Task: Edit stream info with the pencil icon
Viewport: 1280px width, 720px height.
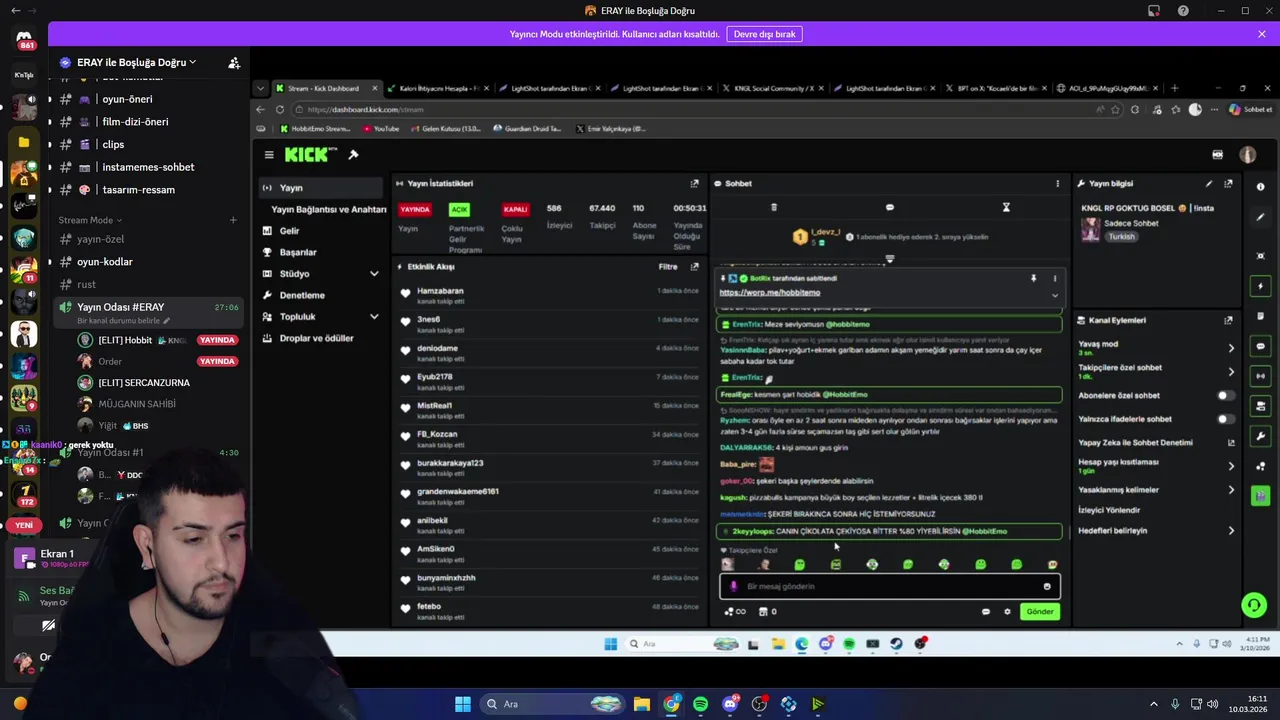Action: [x=1209, y=183]
